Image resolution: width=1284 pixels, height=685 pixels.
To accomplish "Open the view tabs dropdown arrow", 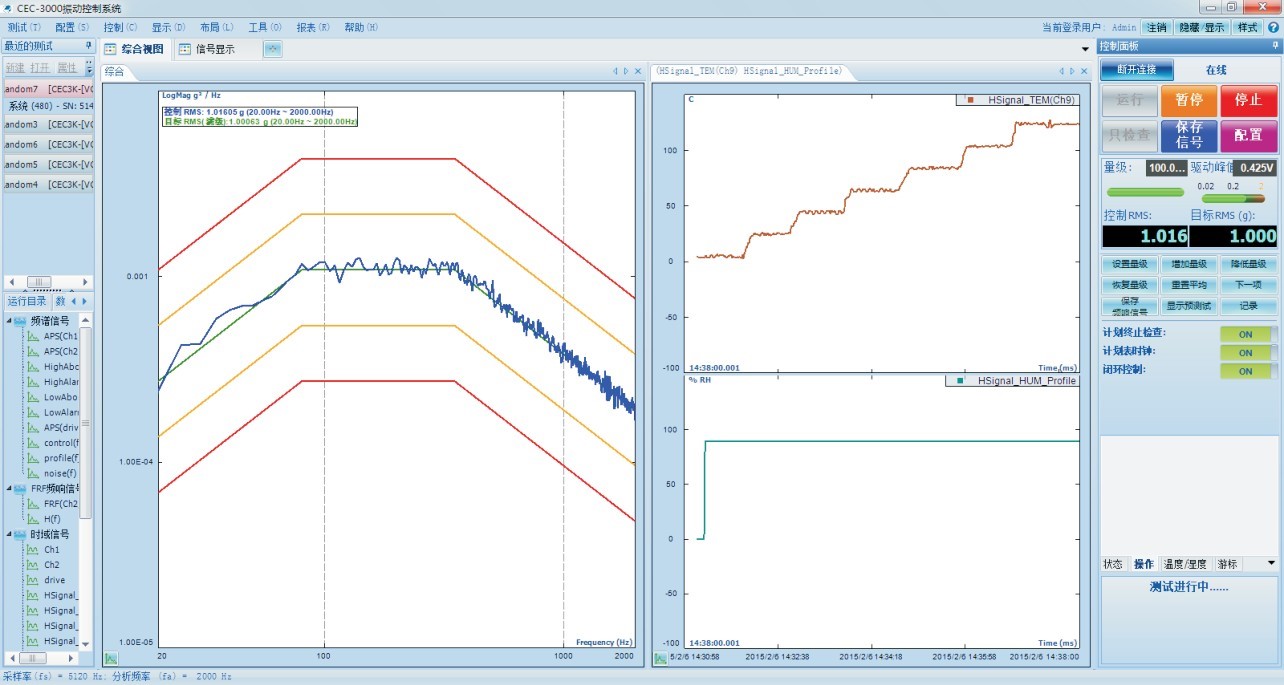I will [x=1086, y=49].
